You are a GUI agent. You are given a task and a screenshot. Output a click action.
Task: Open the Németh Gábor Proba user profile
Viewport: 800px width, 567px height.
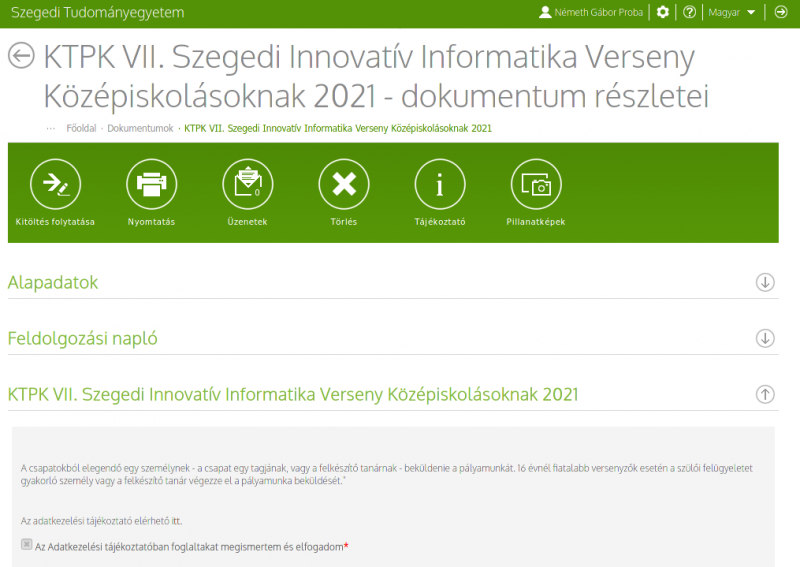point(591,12)
